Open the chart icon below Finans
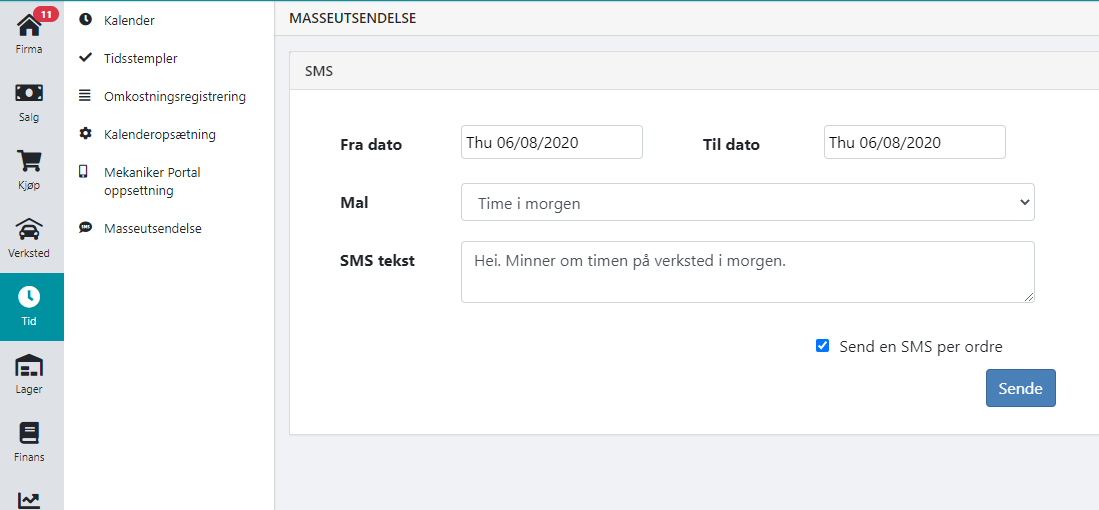 click(29, 499)
